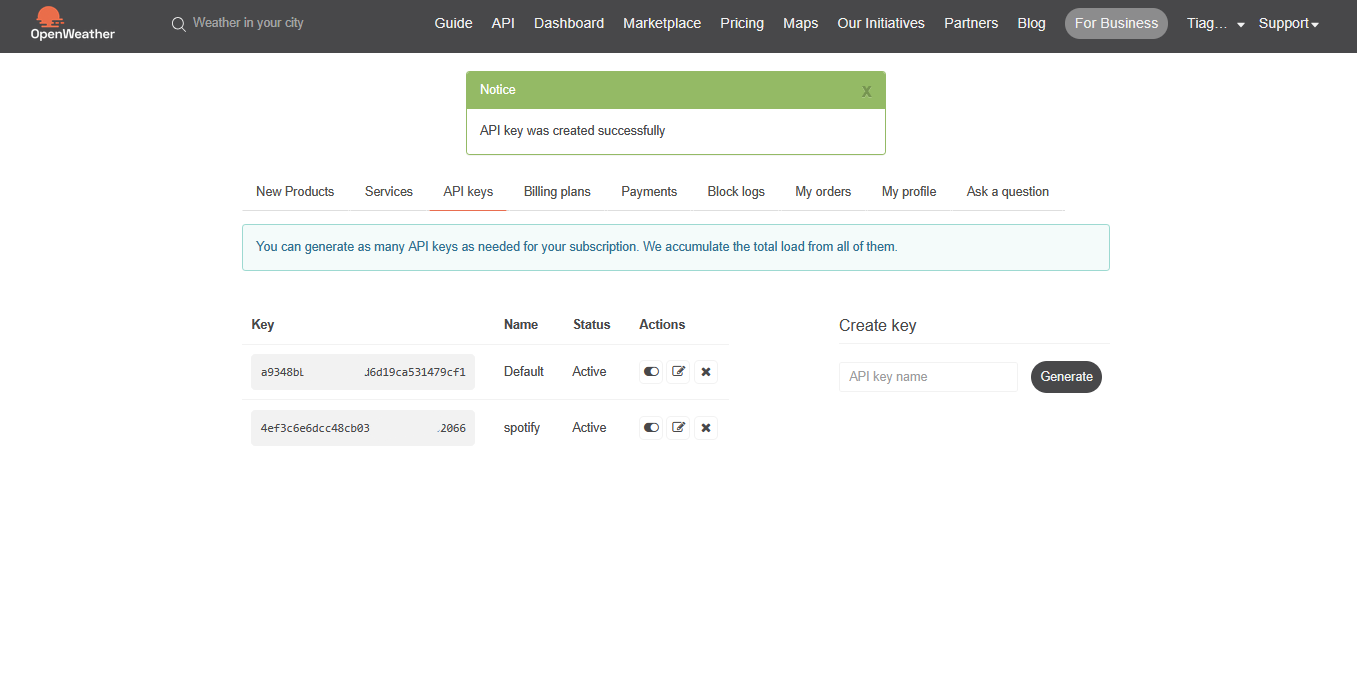Image resolution: width=1357 pixels, height=690 pixels.
Task: Expand the Support dropdown menu
Action: coord(1288,24)
